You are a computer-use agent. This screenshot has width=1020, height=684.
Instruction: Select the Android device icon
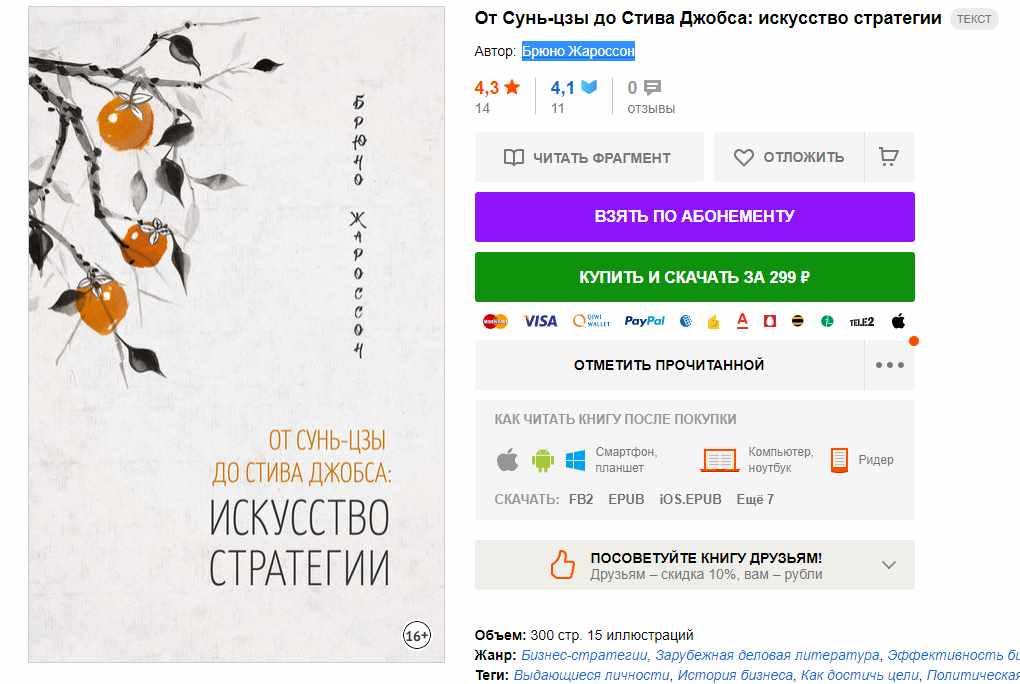pyautogui.click(x=543, y=460)
